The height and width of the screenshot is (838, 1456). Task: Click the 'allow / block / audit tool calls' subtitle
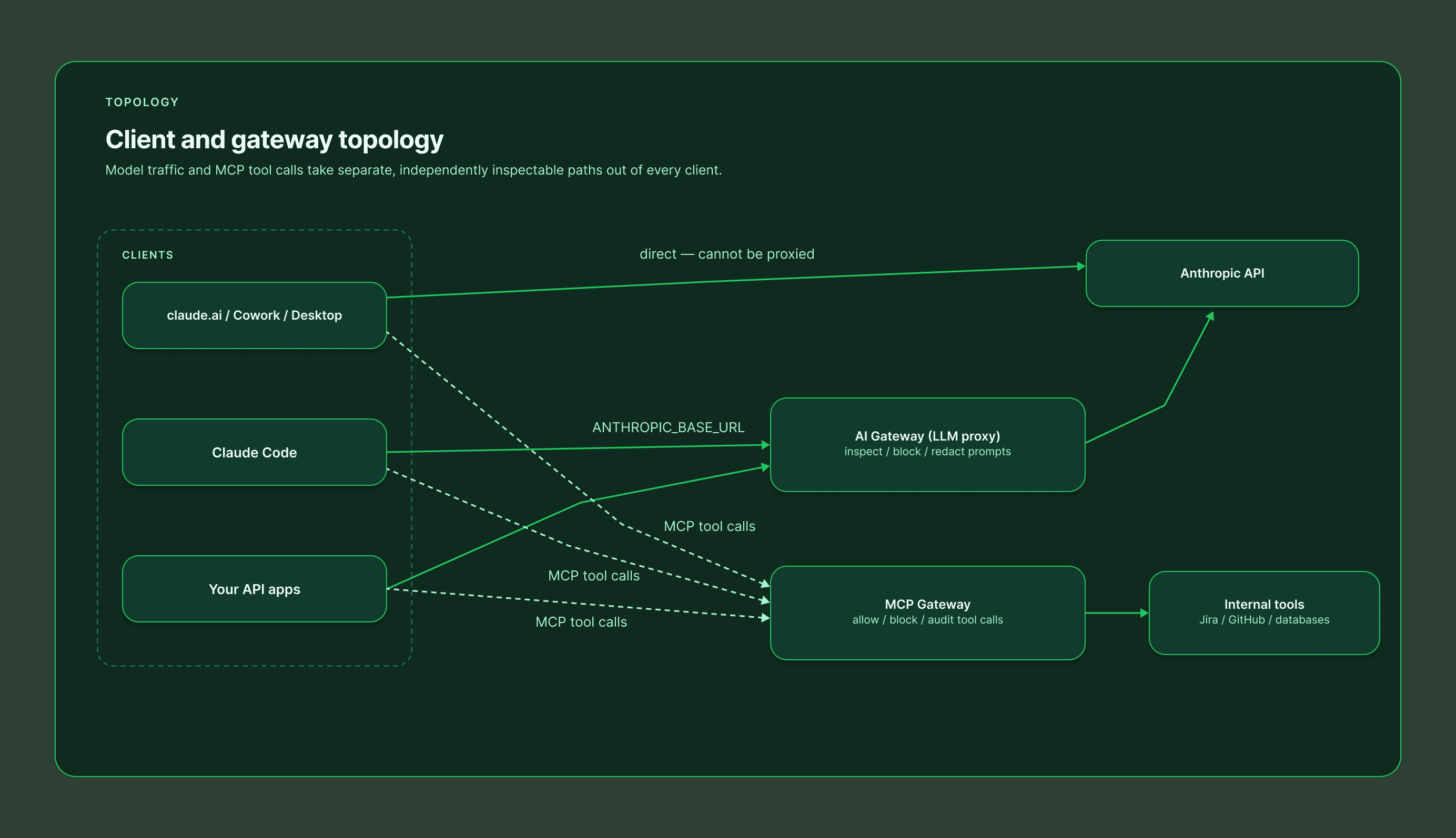(927, 620)
